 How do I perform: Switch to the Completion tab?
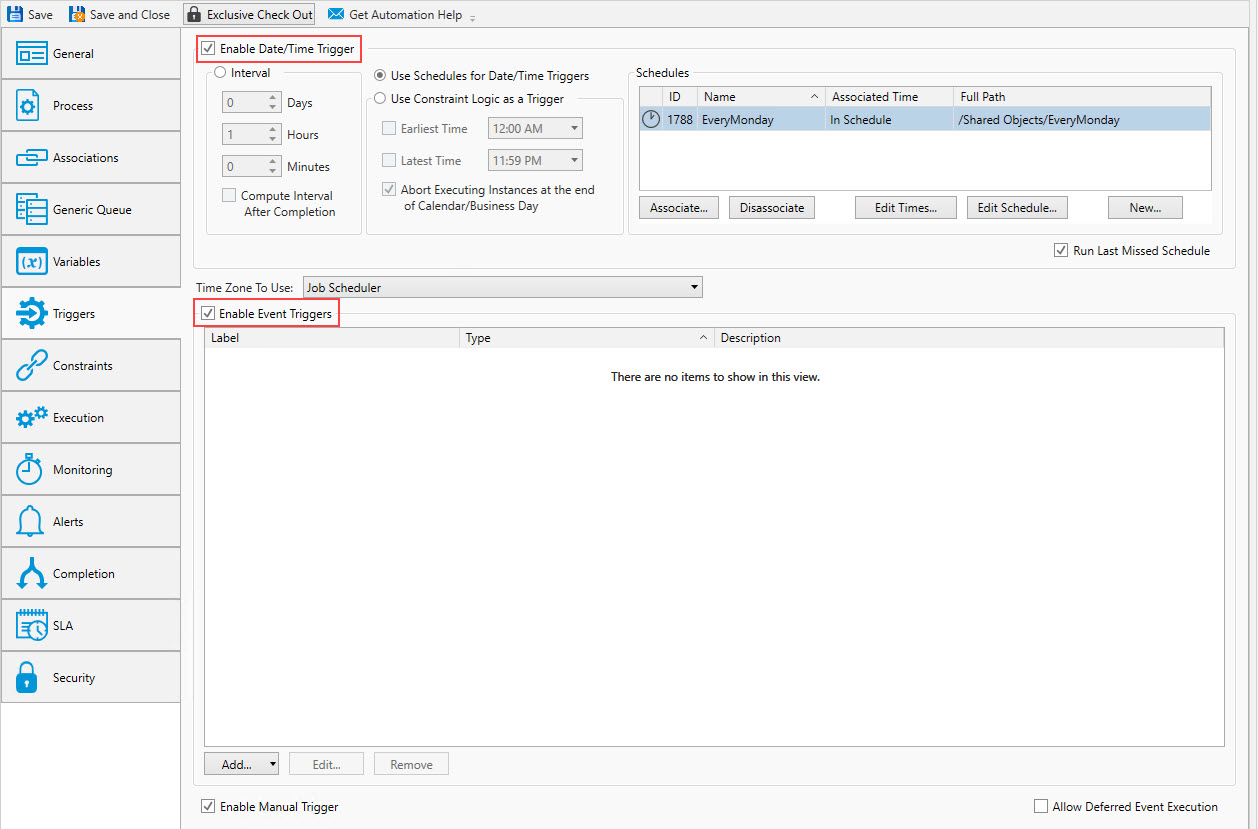(90, 574)
